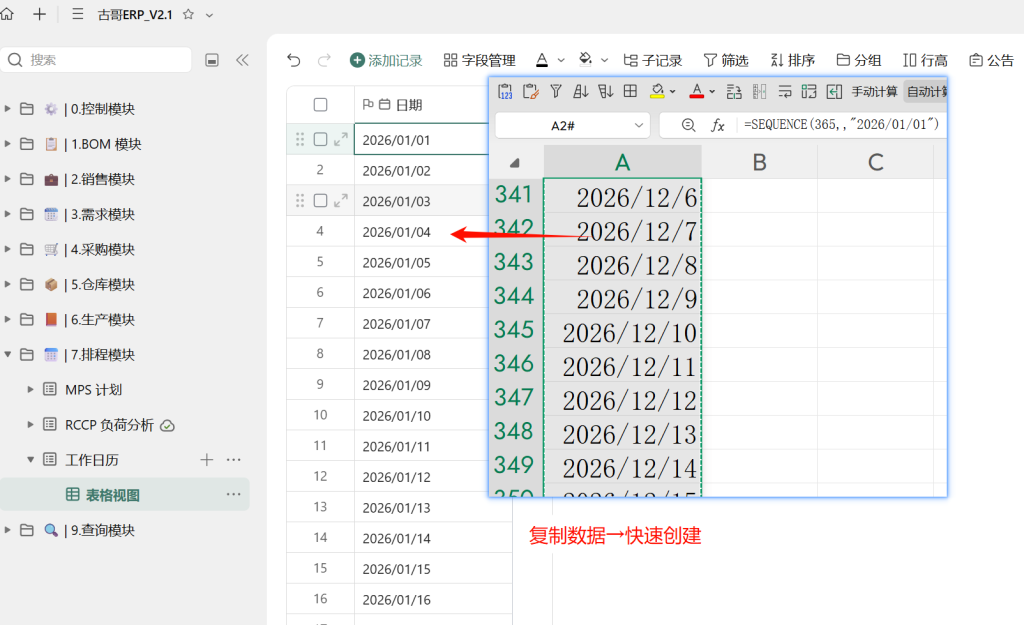Check the row checkbox for 2026/01/03
Viewport: 1024px width, 625px height.
point(320,200)
